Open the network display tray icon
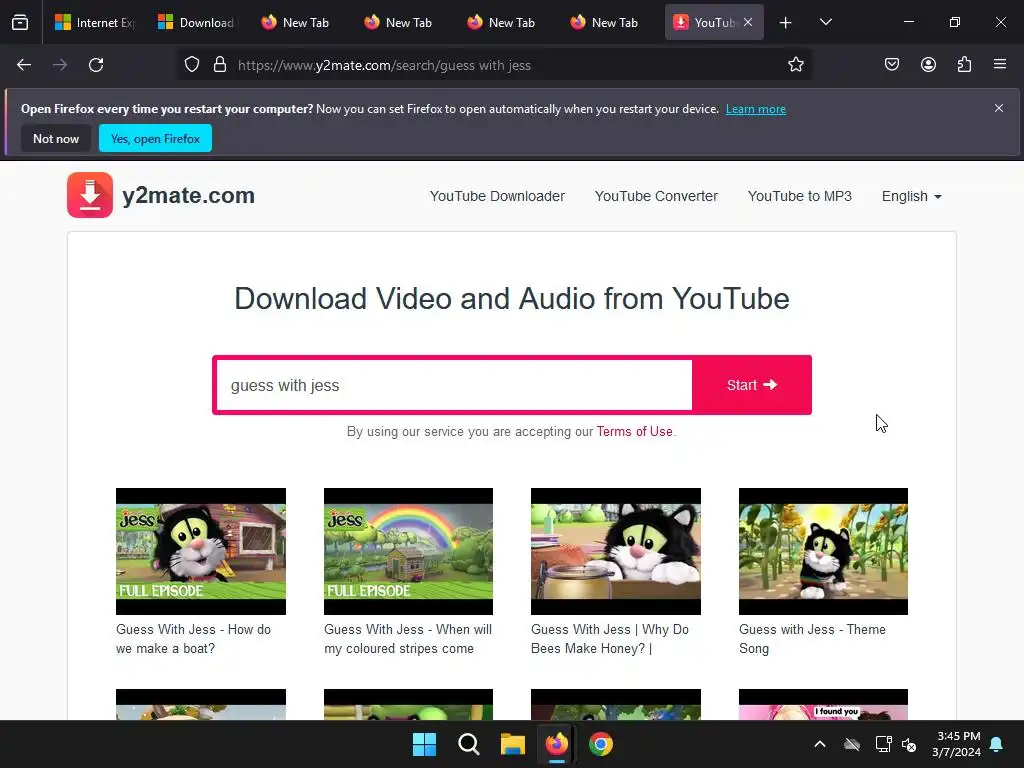Image resolution: width=1024 pixels, height=768 pixels. coord(883,744)
